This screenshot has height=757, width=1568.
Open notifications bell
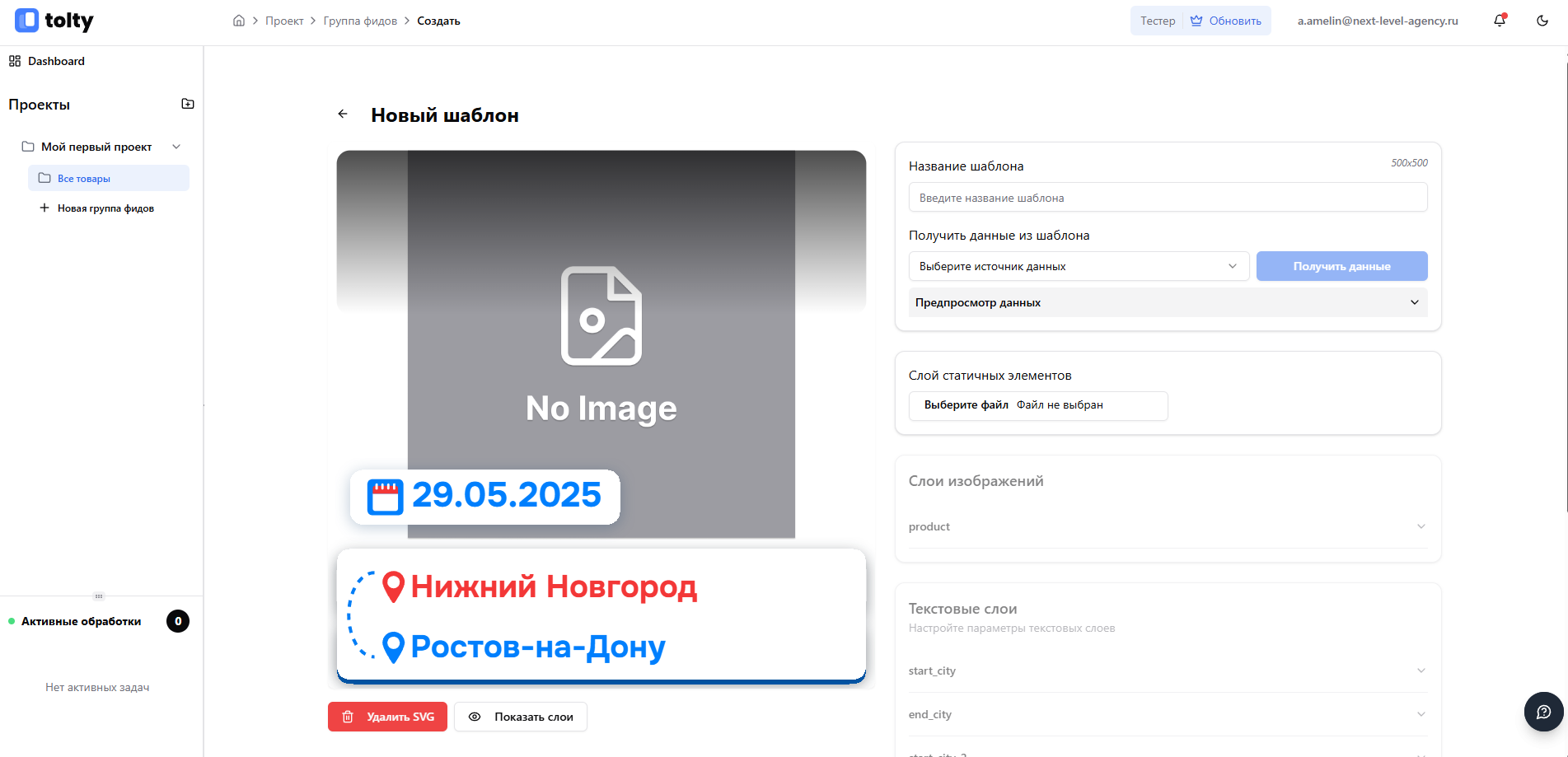click(1500, 21)
